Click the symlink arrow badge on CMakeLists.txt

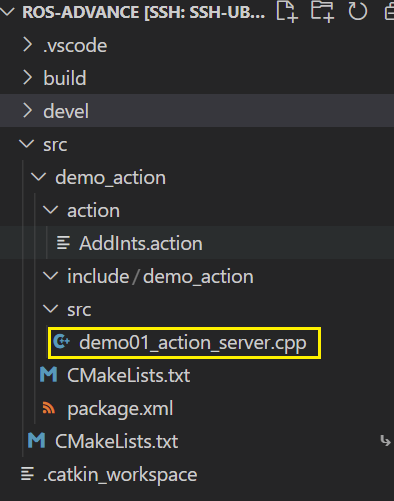[385, 441]
